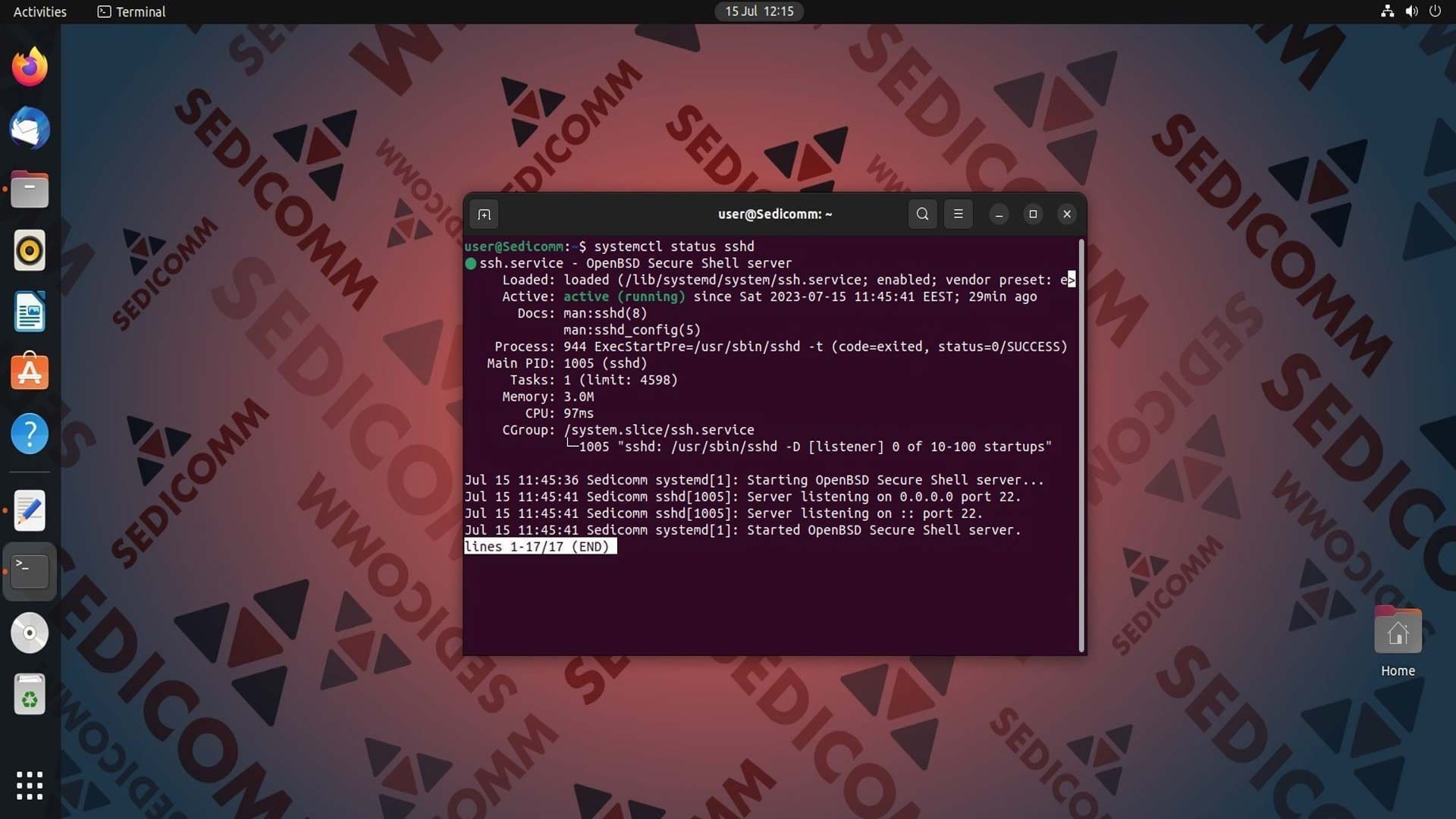Open the Home folder on the desktop

pyautogui.click(x=1398, y=642)
